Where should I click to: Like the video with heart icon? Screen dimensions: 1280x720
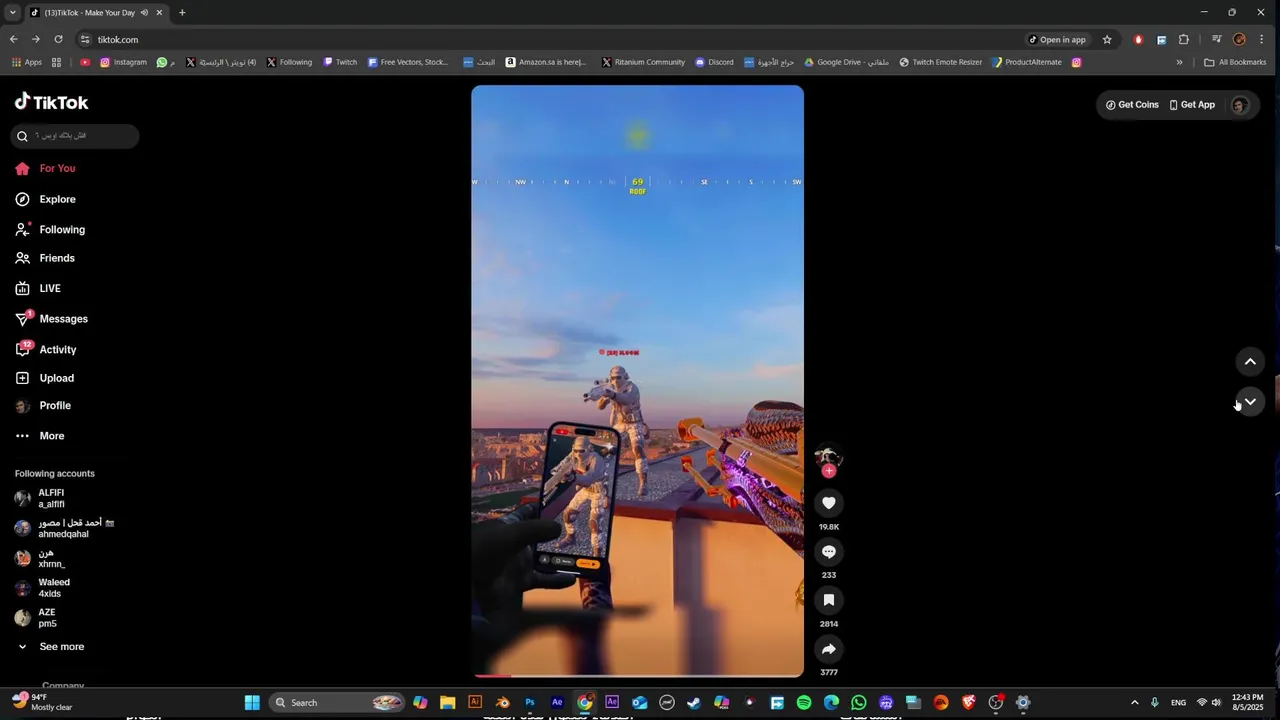click(828, 503)
